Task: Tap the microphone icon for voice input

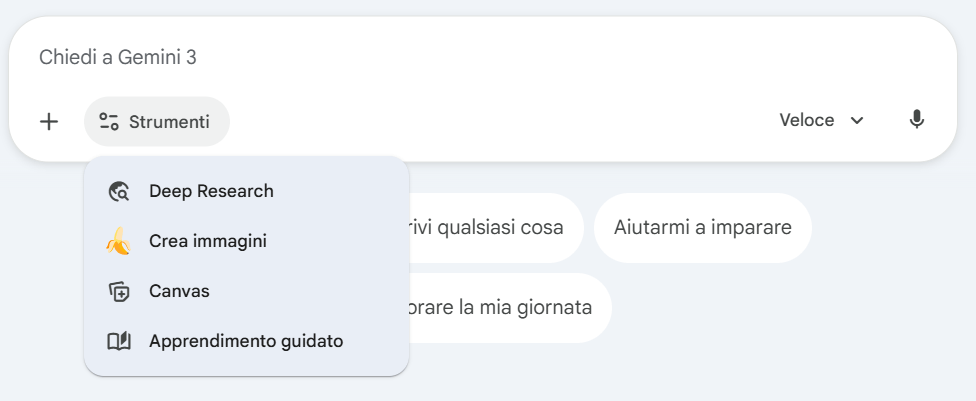Action: click(x=916, y=120)
